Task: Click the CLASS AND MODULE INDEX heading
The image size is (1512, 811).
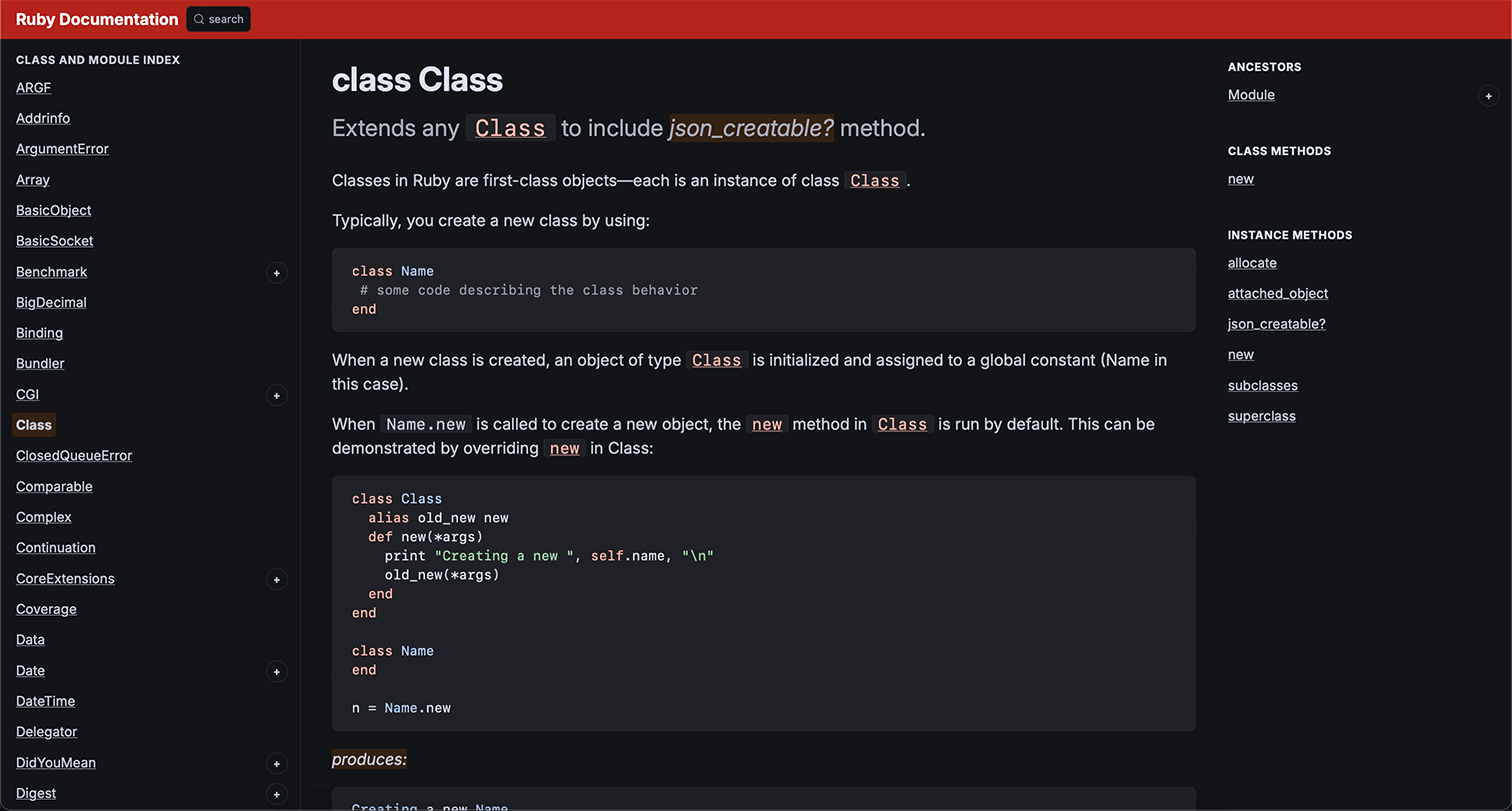Action: click(x=98, y=60)
